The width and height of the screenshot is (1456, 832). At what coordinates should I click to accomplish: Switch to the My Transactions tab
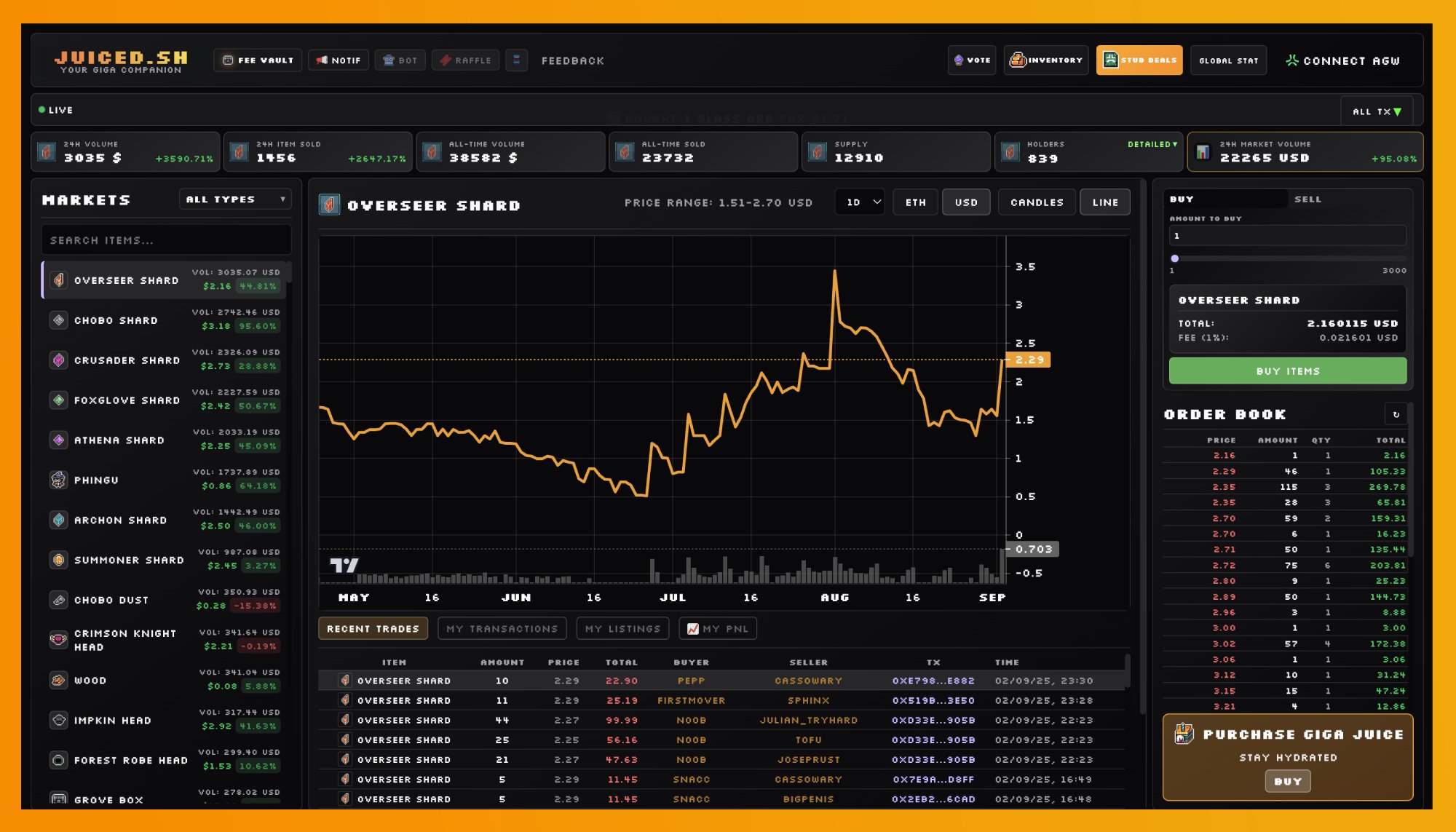coord(502,628)
